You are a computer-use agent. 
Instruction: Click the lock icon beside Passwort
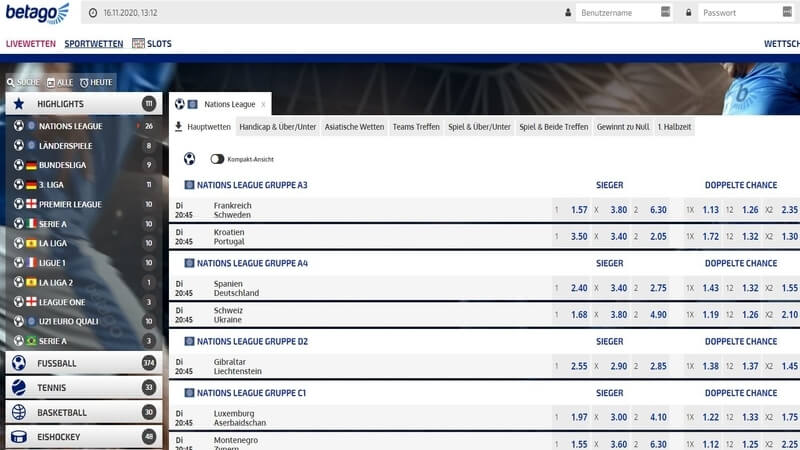coord(688,12)
